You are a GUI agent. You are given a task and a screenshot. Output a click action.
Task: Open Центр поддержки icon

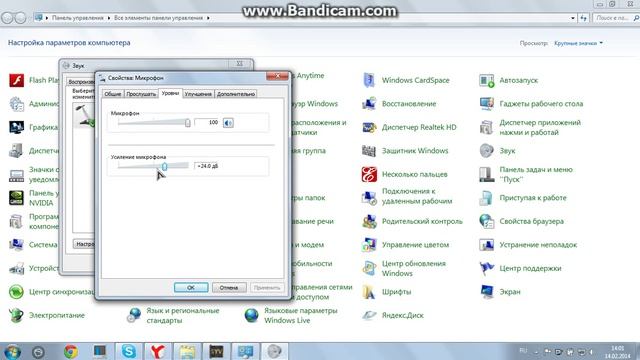(487, 268)
